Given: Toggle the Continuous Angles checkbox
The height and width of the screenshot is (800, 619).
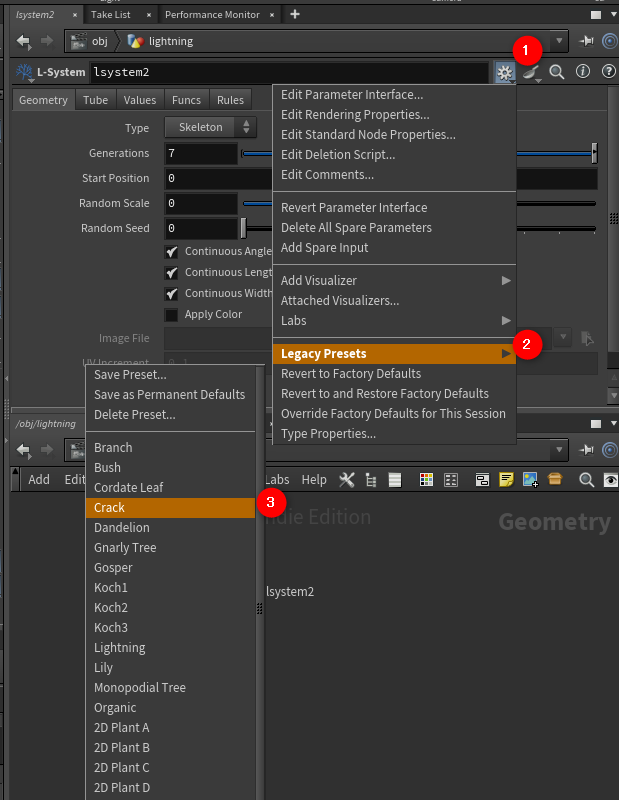Looking at the screenshot, I should (171, 252).
